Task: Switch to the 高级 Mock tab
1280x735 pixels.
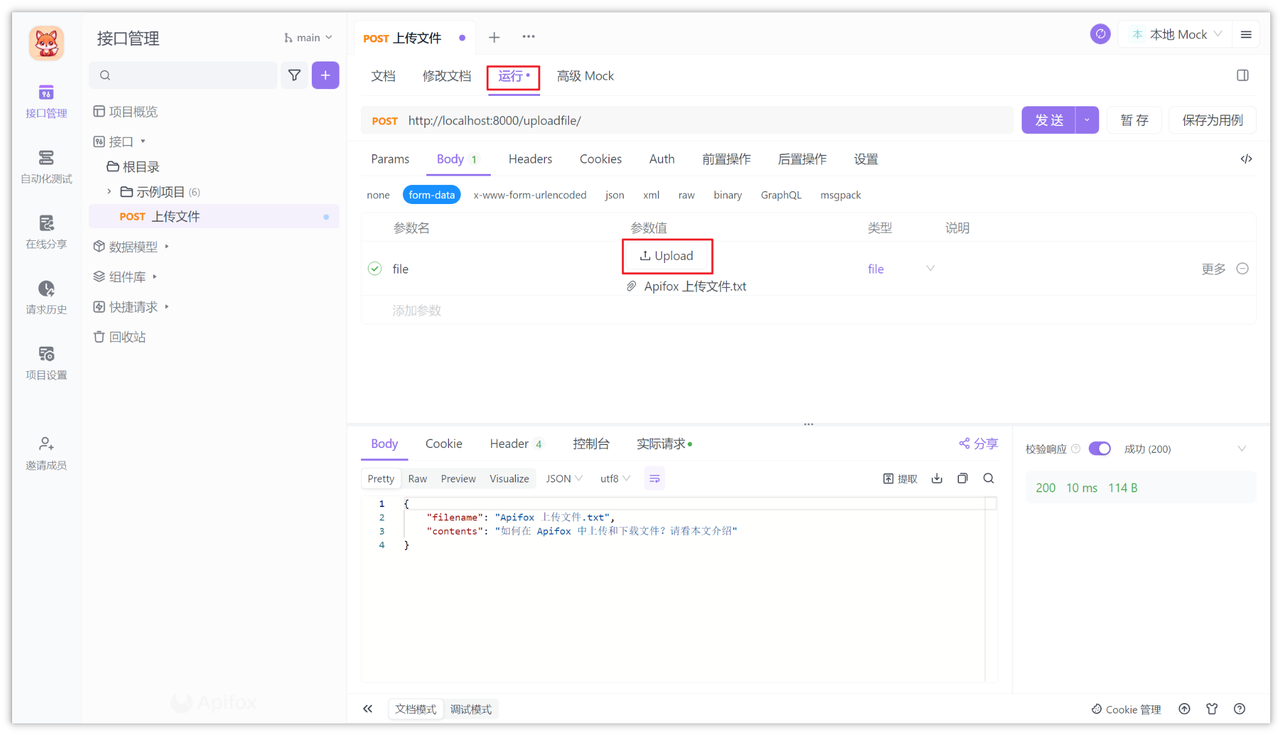Action: click(x=585, y=76)
